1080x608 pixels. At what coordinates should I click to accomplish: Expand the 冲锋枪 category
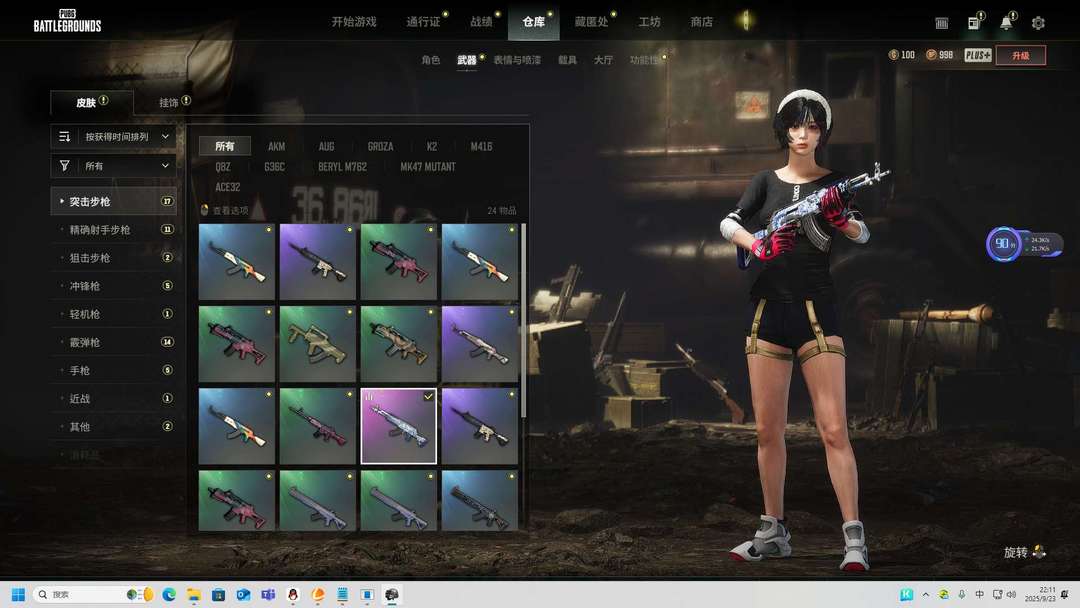point(114,286)
